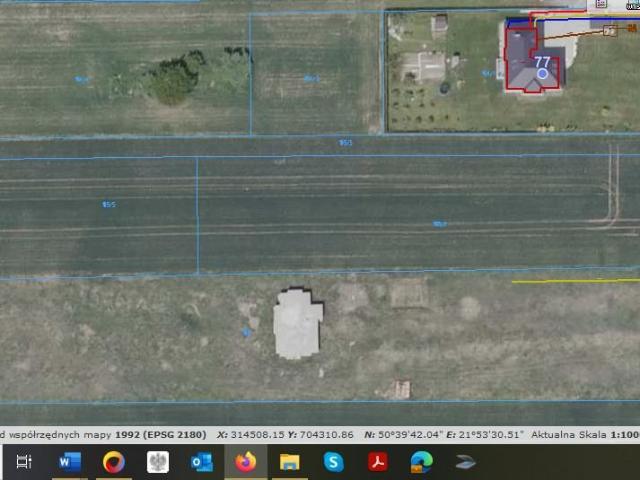
Task: Launch Microsoft Edge from the taskbar
Action: [x=421, y=462]
